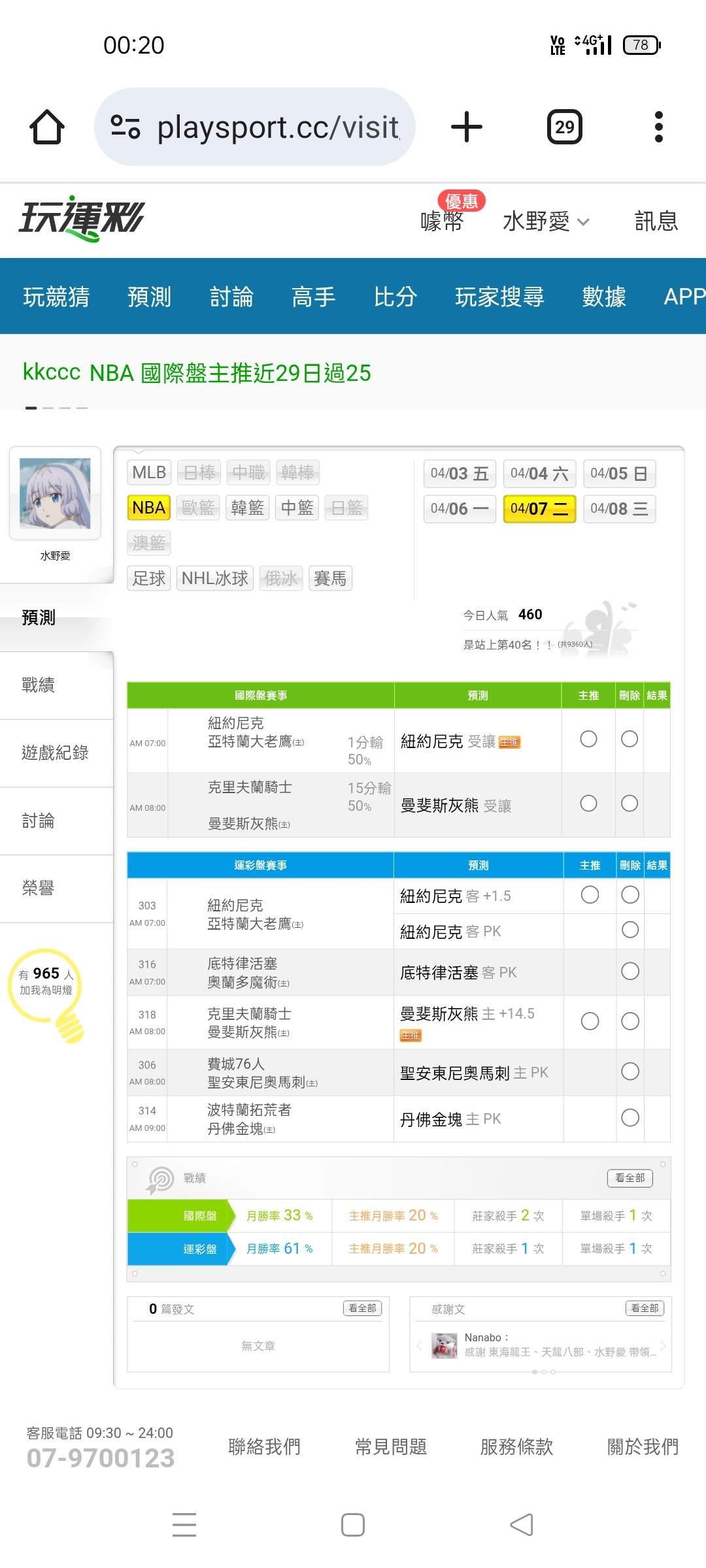The image size is (706, 1568).
Task: Show next thank-you message with right chevron
Action: (663, 1345)
